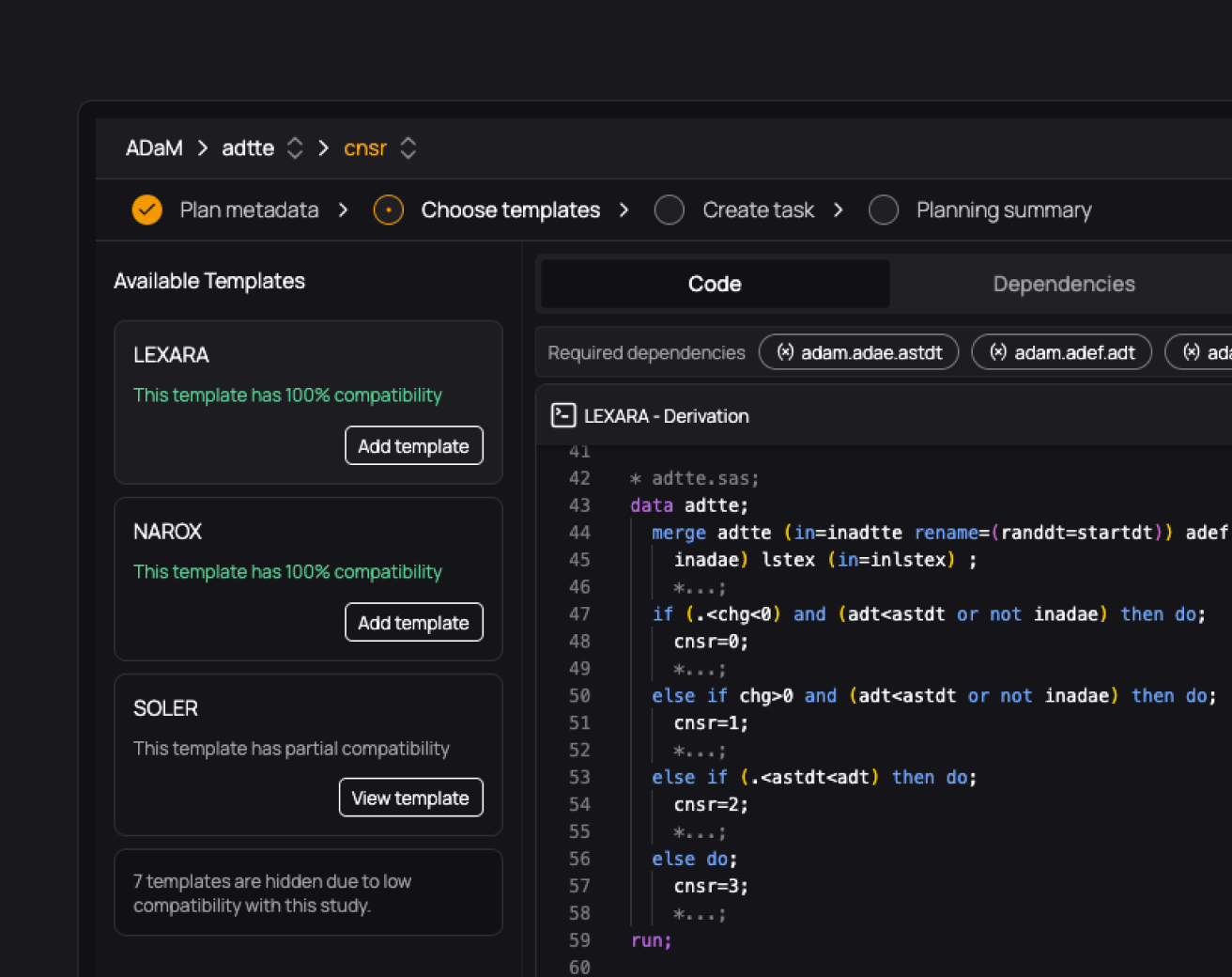The image size is (1232, 977).
Task: Click the ADaM breadcrumb
Action: coord(154,148)
